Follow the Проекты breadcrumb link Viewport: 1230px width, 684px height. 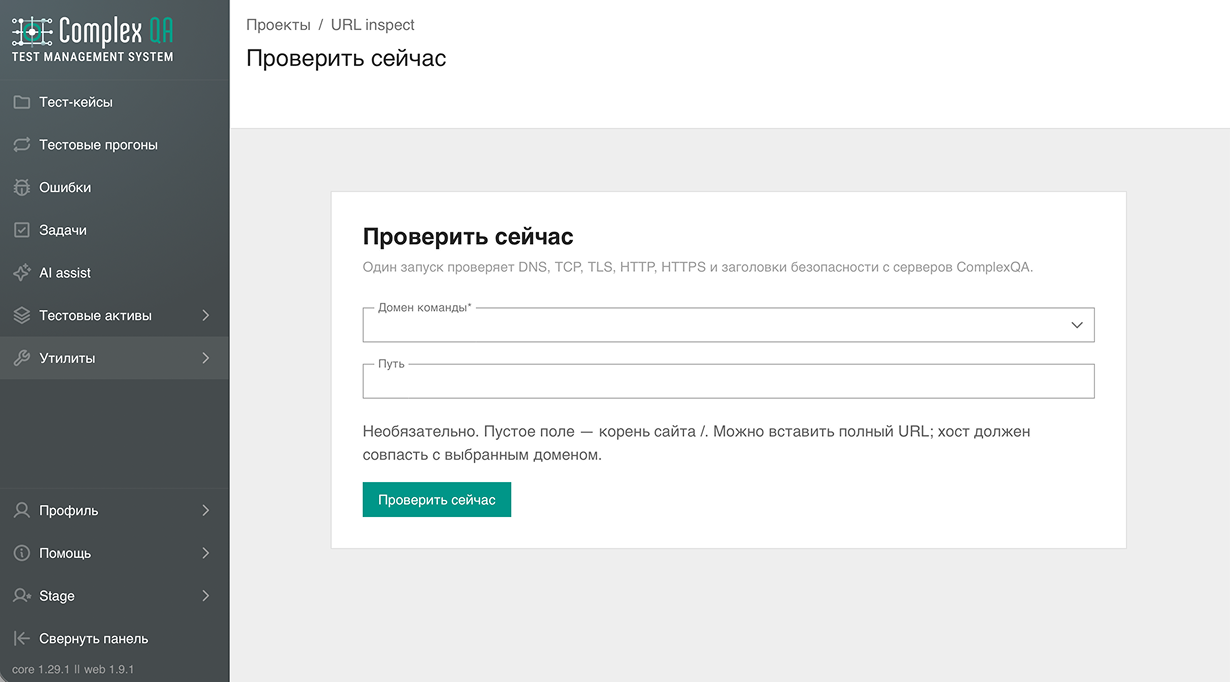click(278, 25)
